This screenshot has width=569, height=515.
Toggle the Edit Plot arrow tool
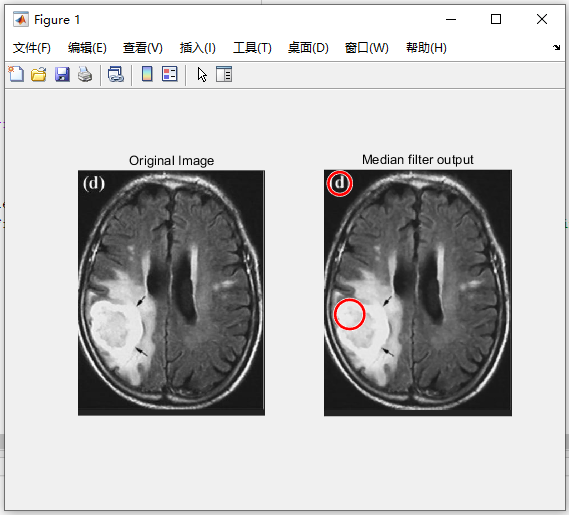202,74
